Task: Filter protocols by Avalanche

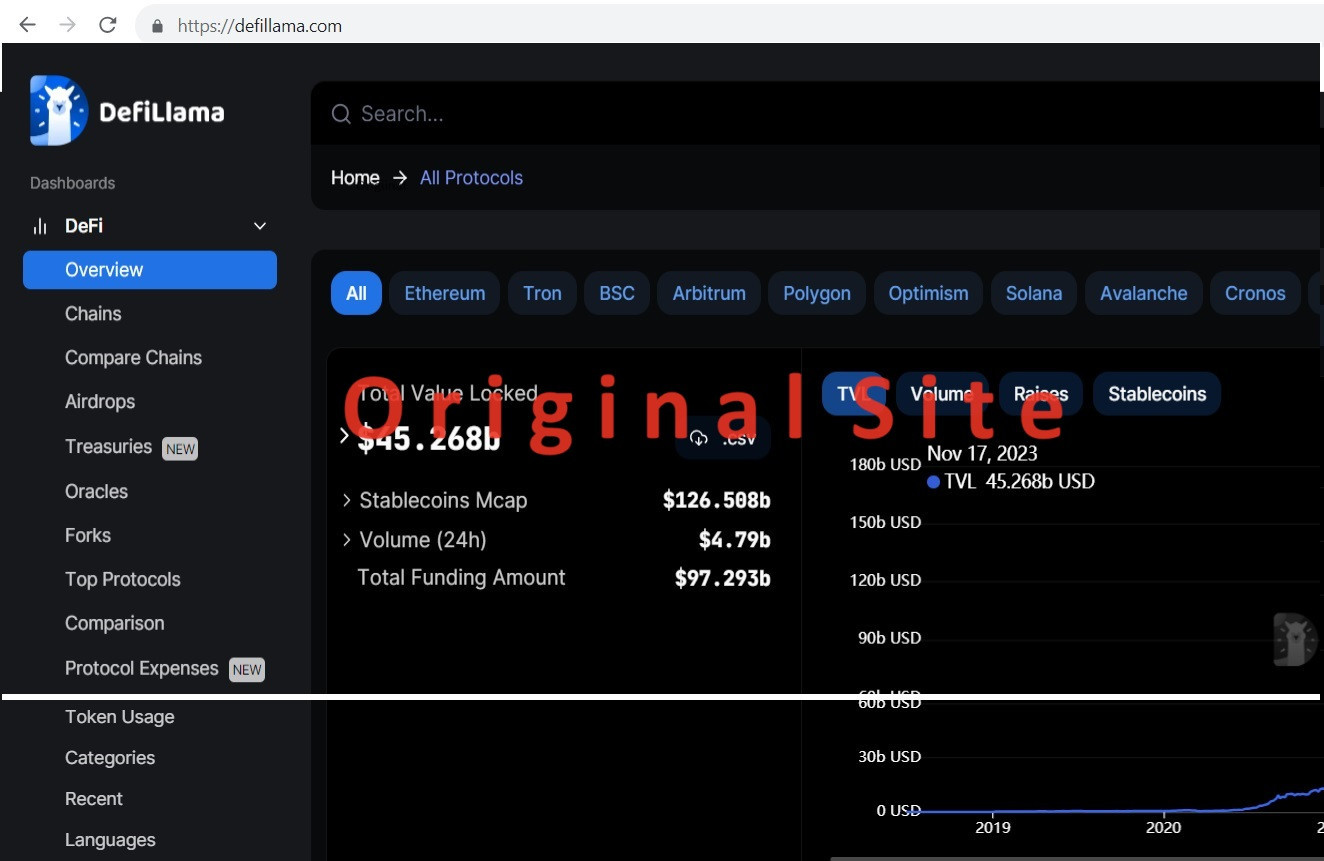Action: pos(1144,293)
